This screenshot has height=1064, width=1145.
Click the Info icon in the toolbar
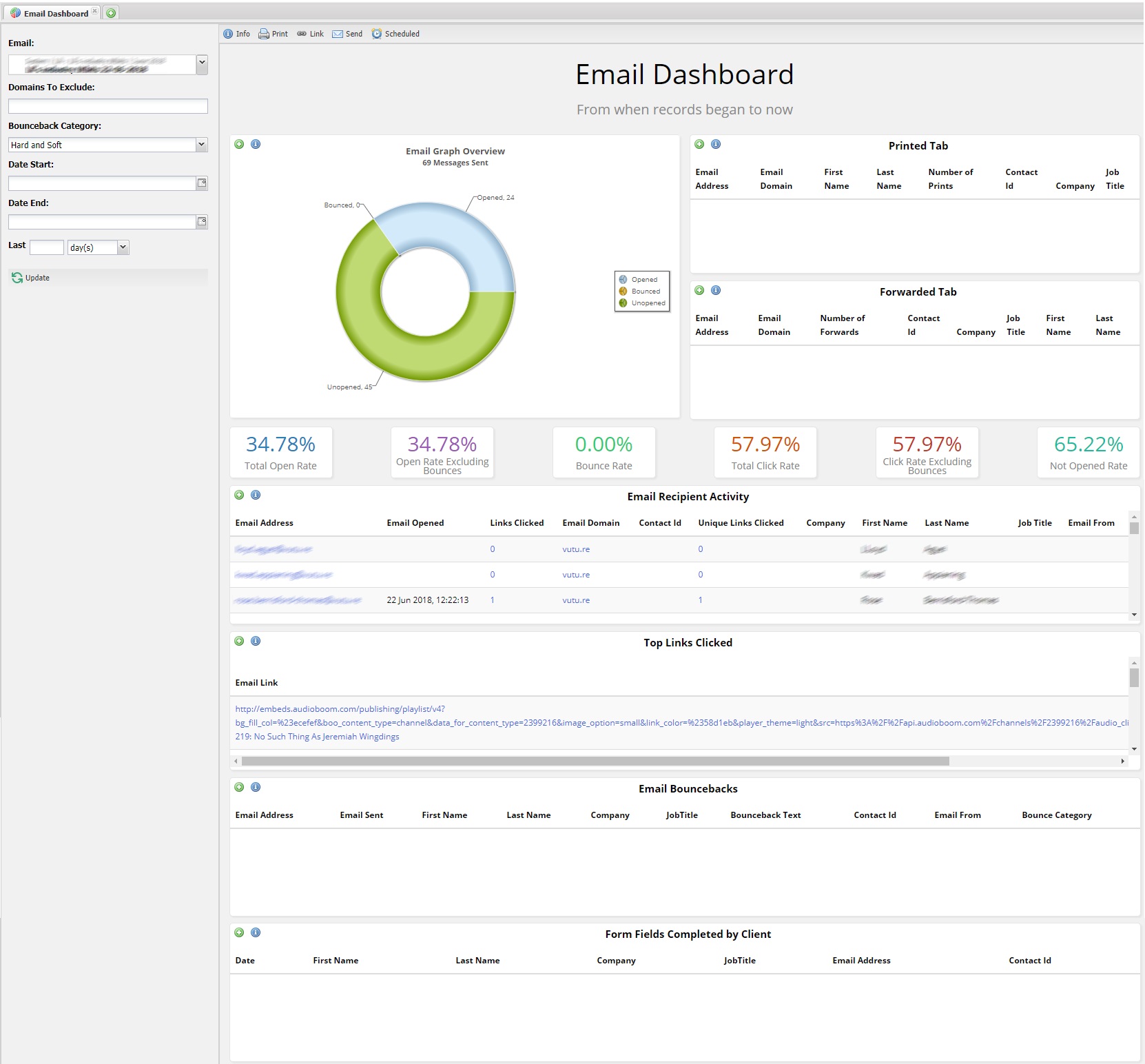tap(228, 33)
